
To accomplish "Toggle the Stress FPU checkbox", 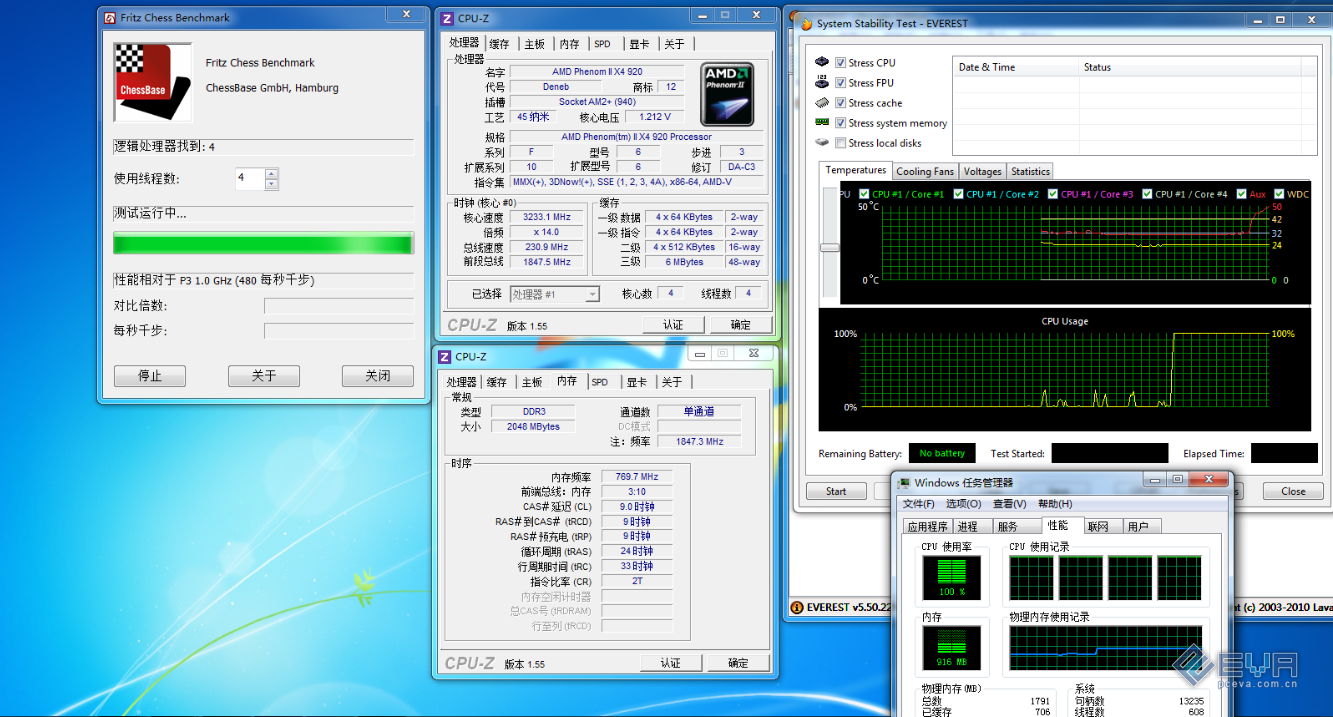I will coord(841,83).
